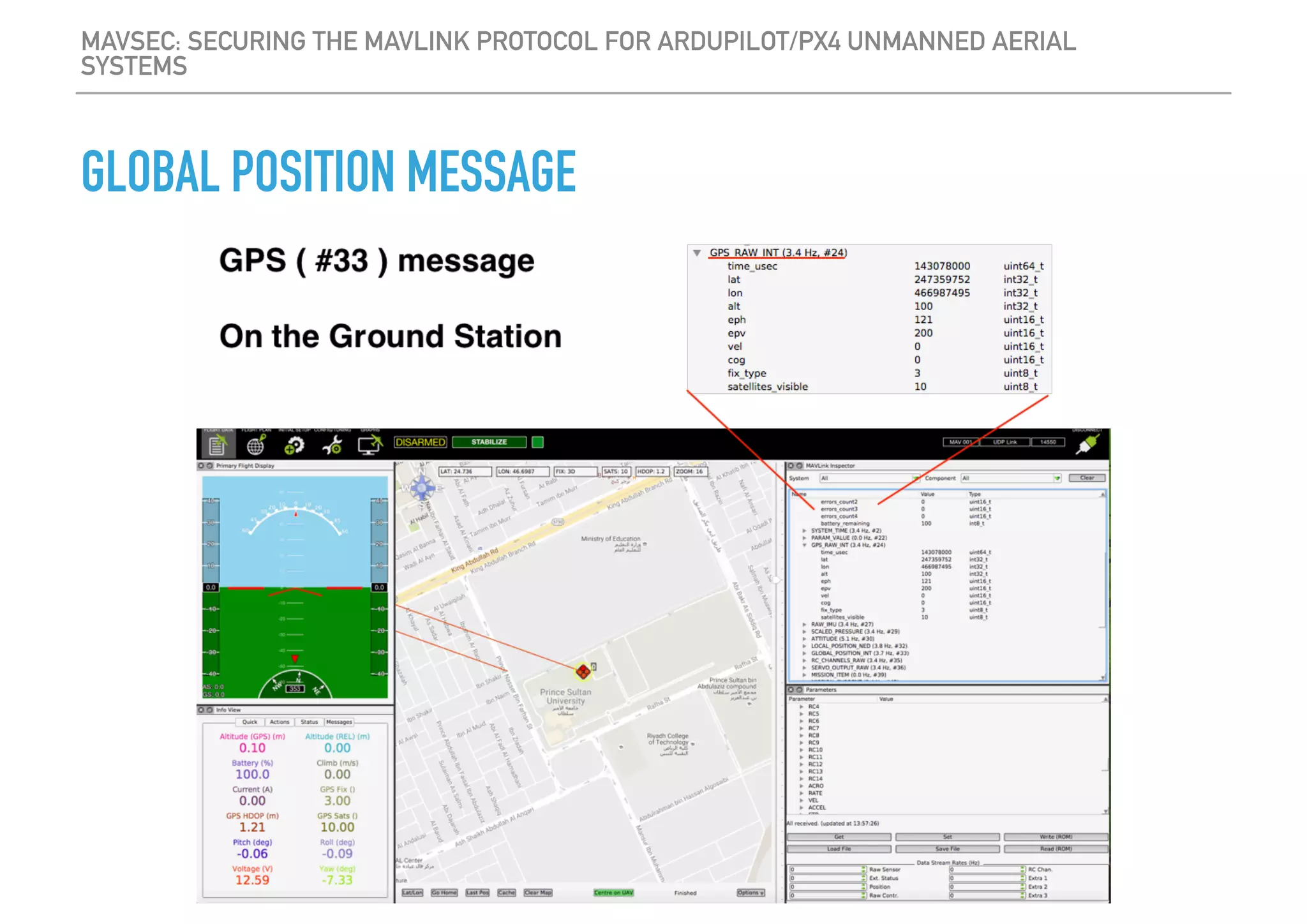The height and width of the screenshot is (924, 1307).
Task: Open the Config/Tuning wrench icon
Action: point(332,445)
